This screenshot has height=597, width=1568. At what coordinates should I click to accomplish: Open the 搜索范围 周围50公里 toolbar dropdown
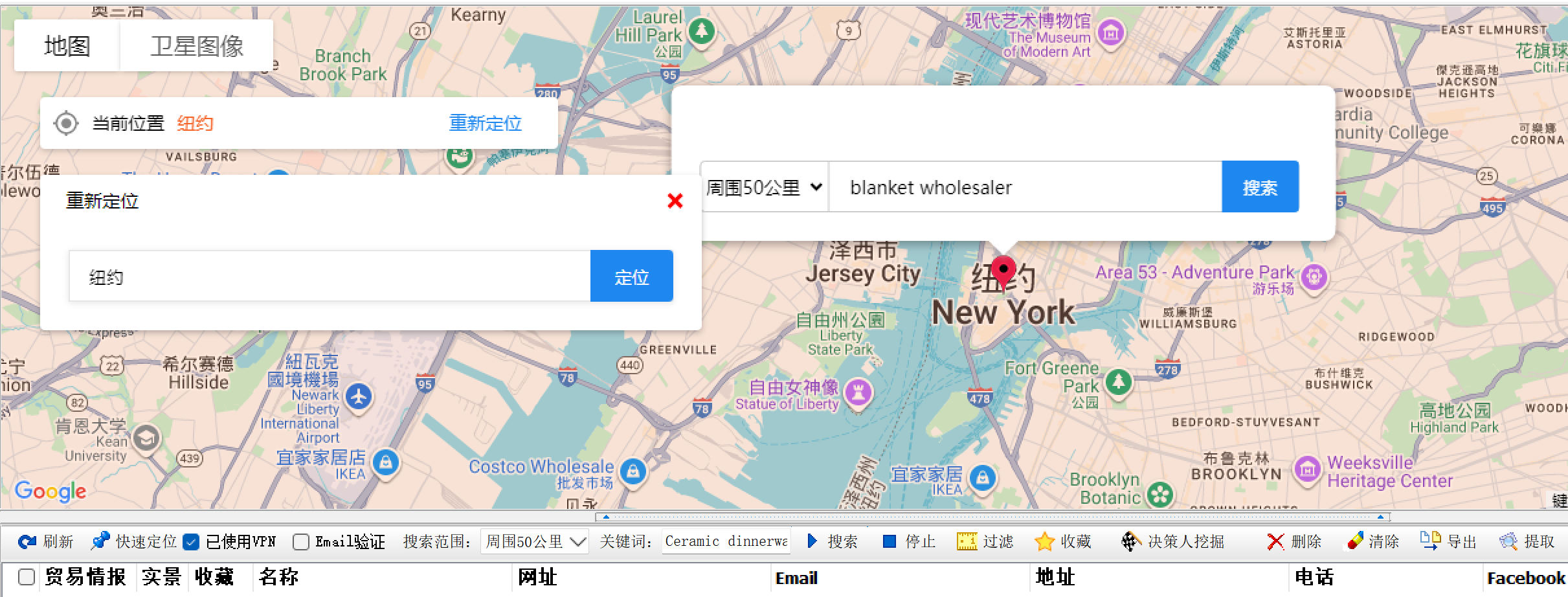click(534, 541)
